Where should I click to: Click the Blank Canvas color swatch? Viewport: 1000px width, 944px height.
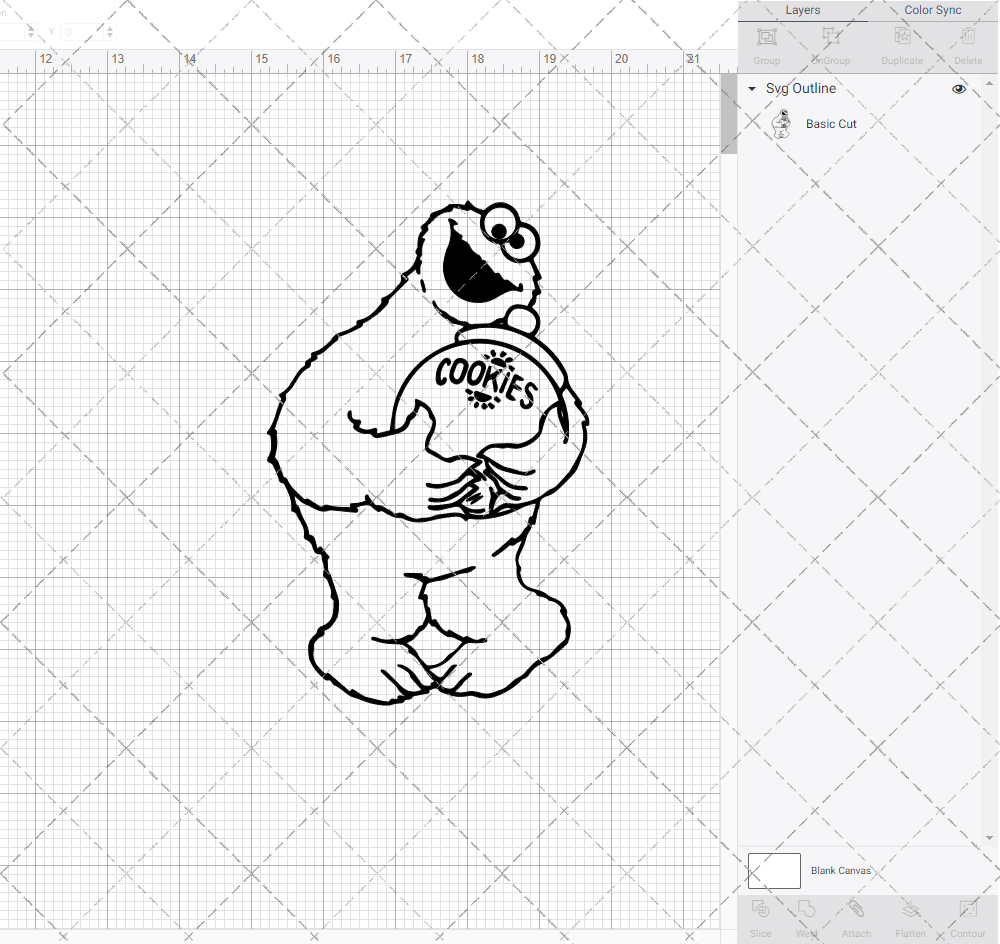(x=774, y=870)
